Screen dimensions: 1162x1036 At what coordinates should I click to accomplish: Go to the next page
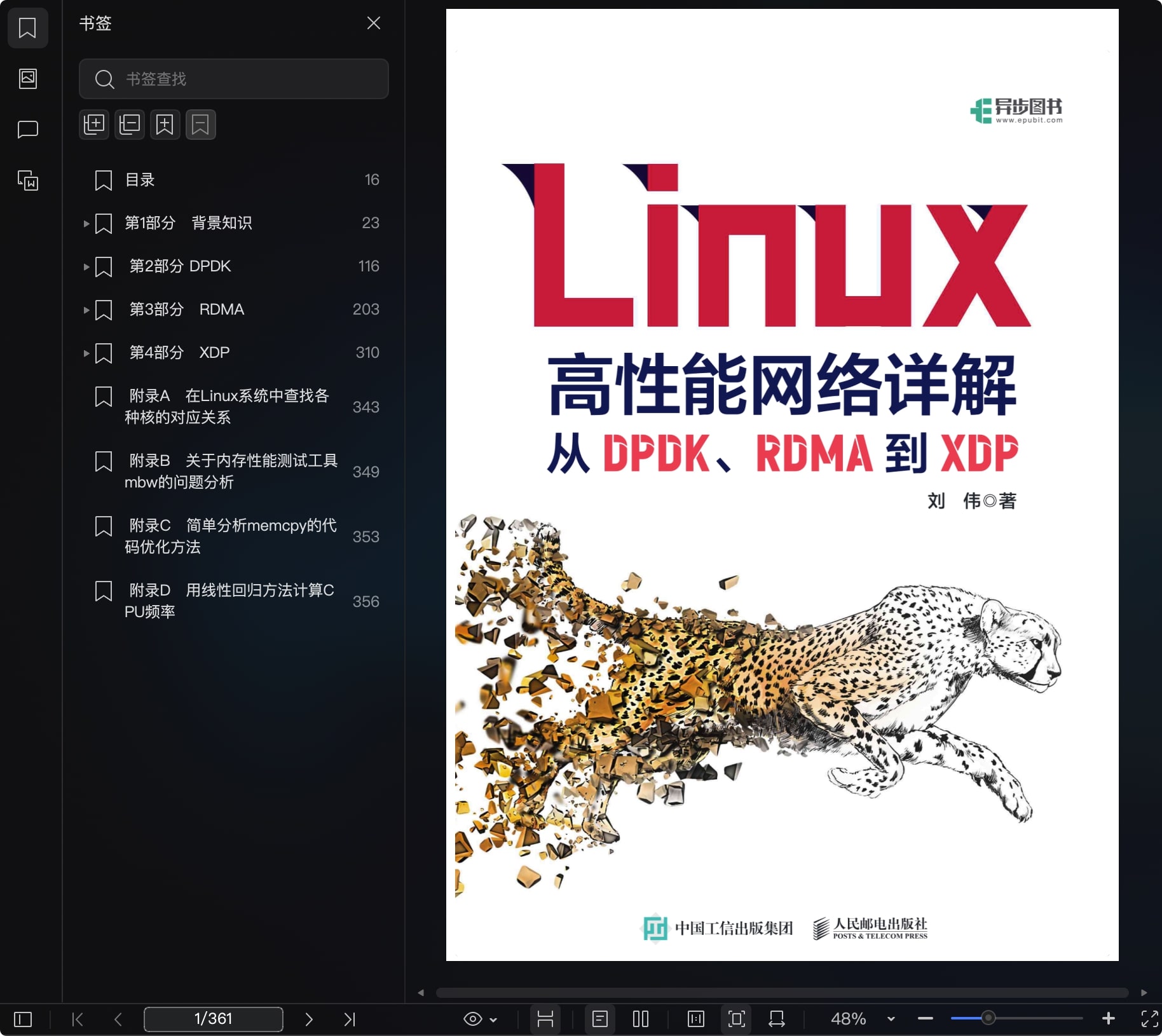pyautogui.click(x=309, y=1019)
